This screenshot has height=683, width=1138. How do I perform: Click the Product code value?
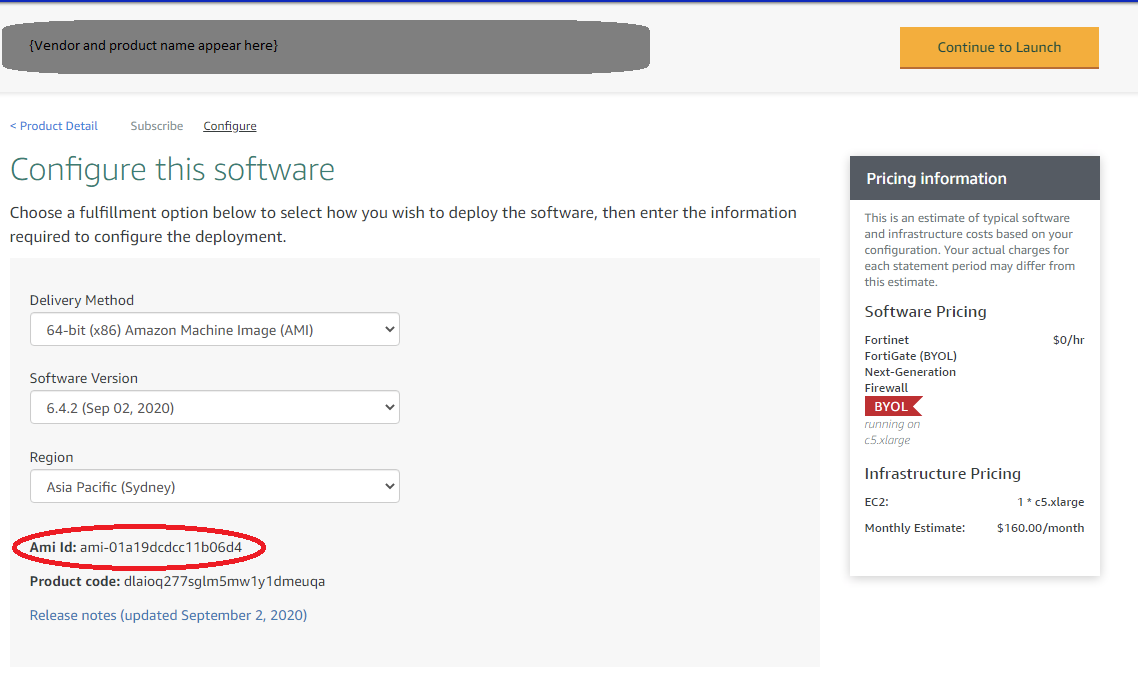click(x=224, y=581)
